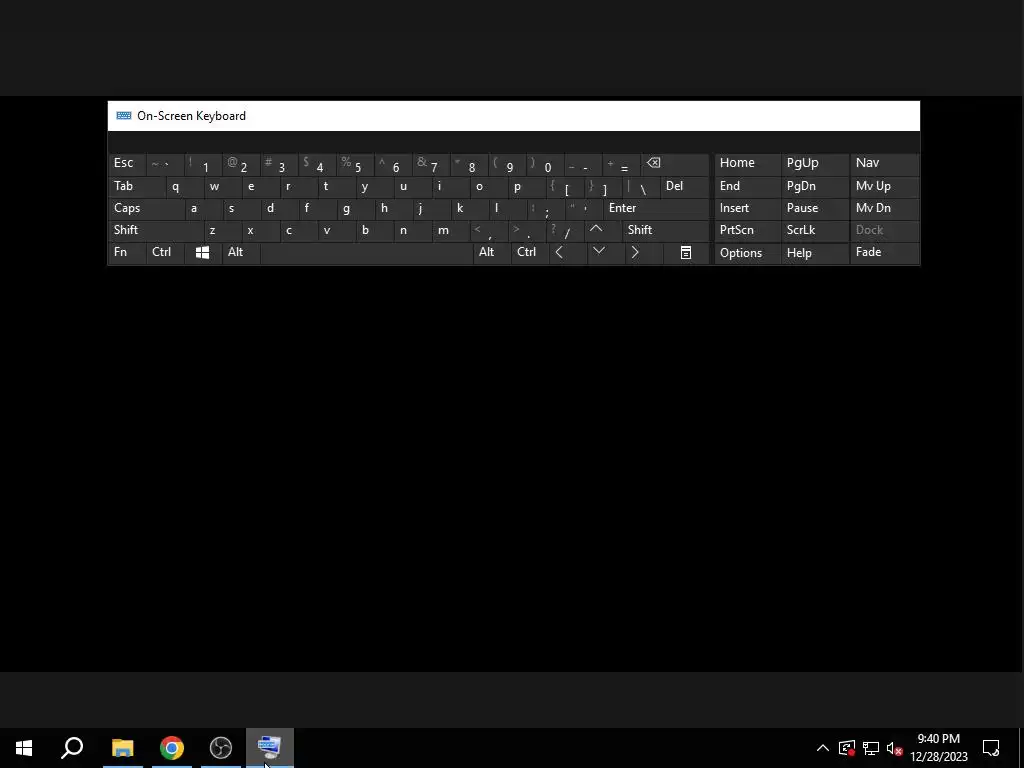1024x768 pixels.
Task: Click the taskbar clock showing 9:40 PM
Action: tap(938, 748)
